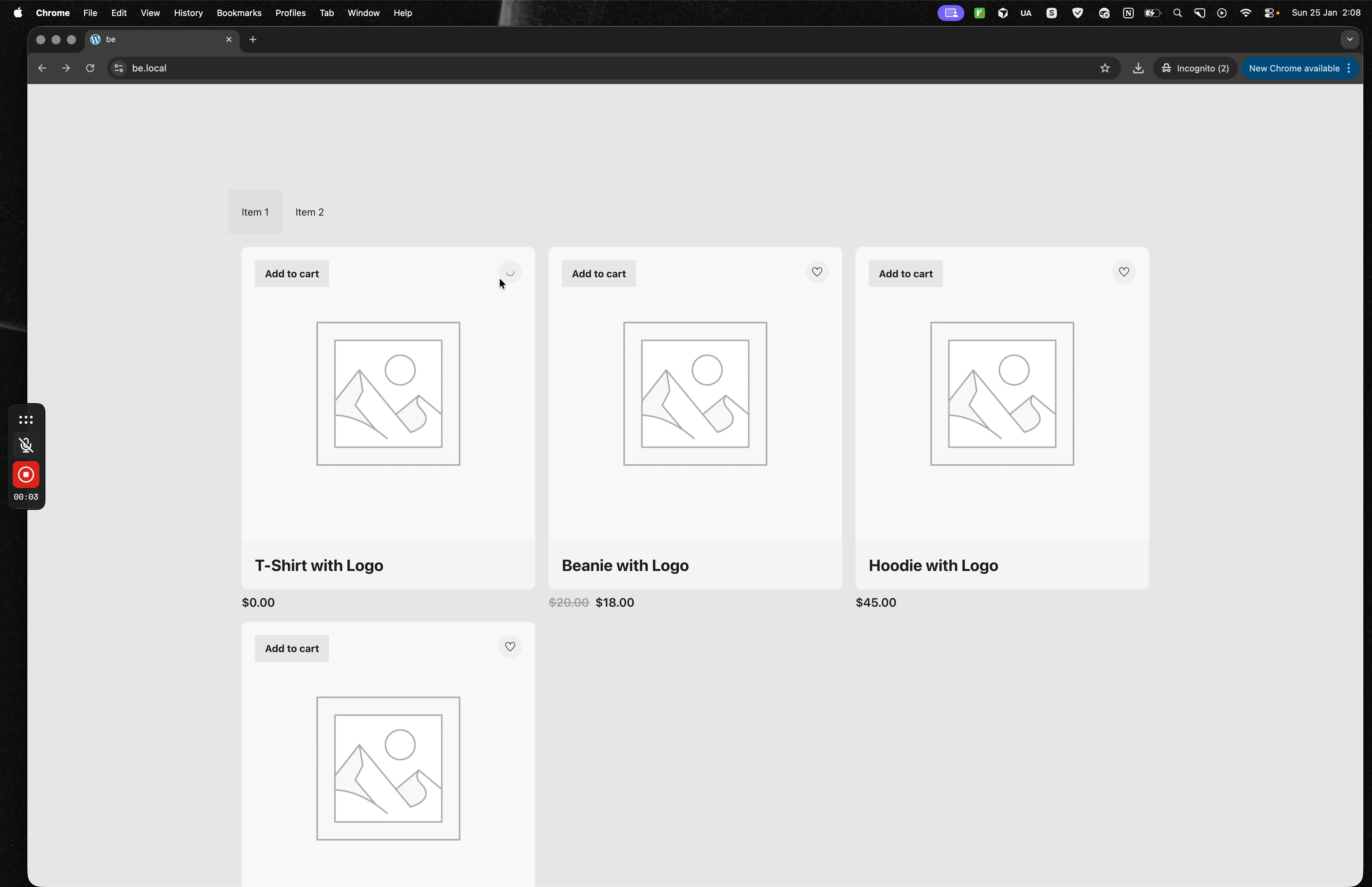Open the Help menu
The image size is (1372, 887).
402,13
